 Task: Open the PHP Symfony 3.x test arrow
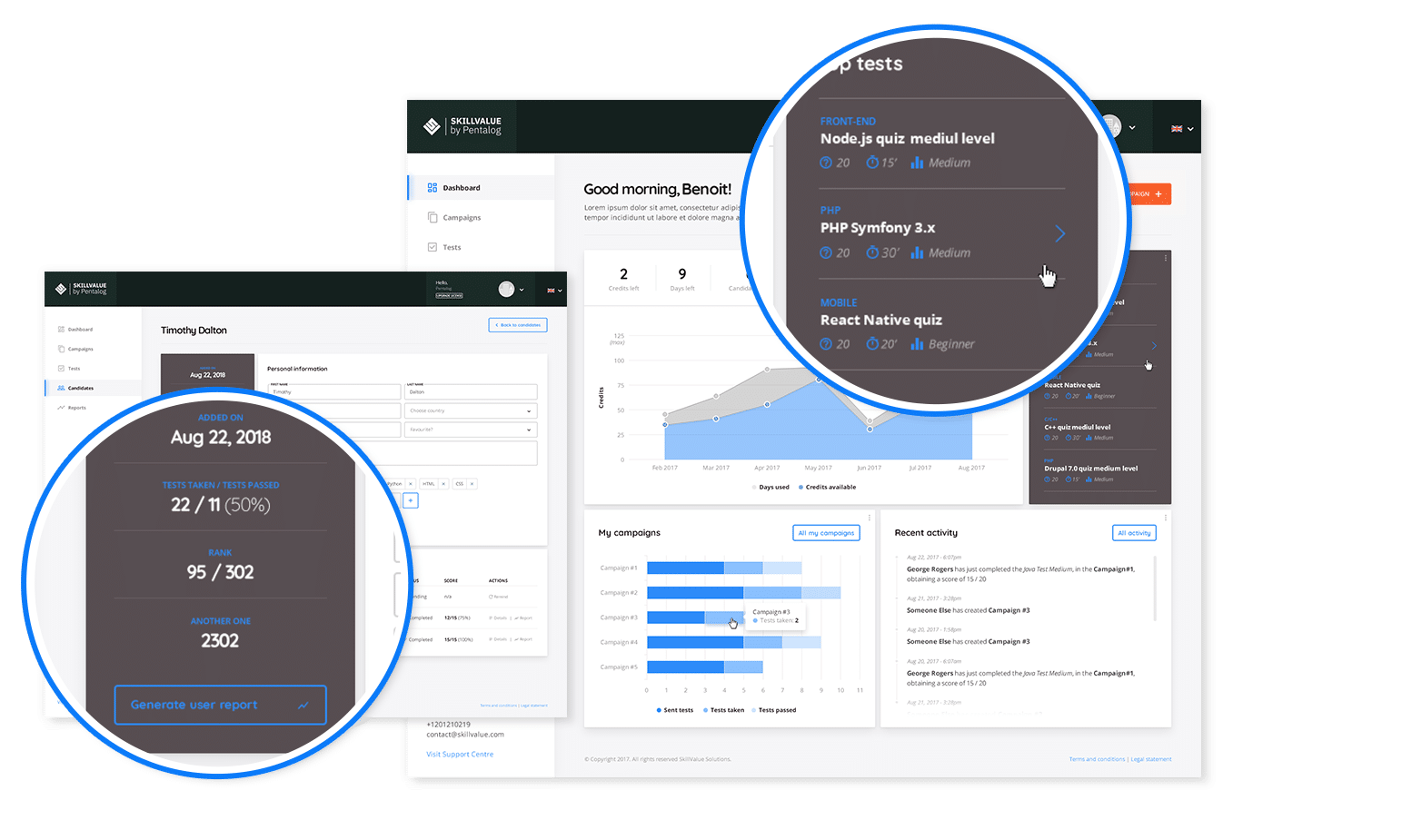coord(1059,234)
